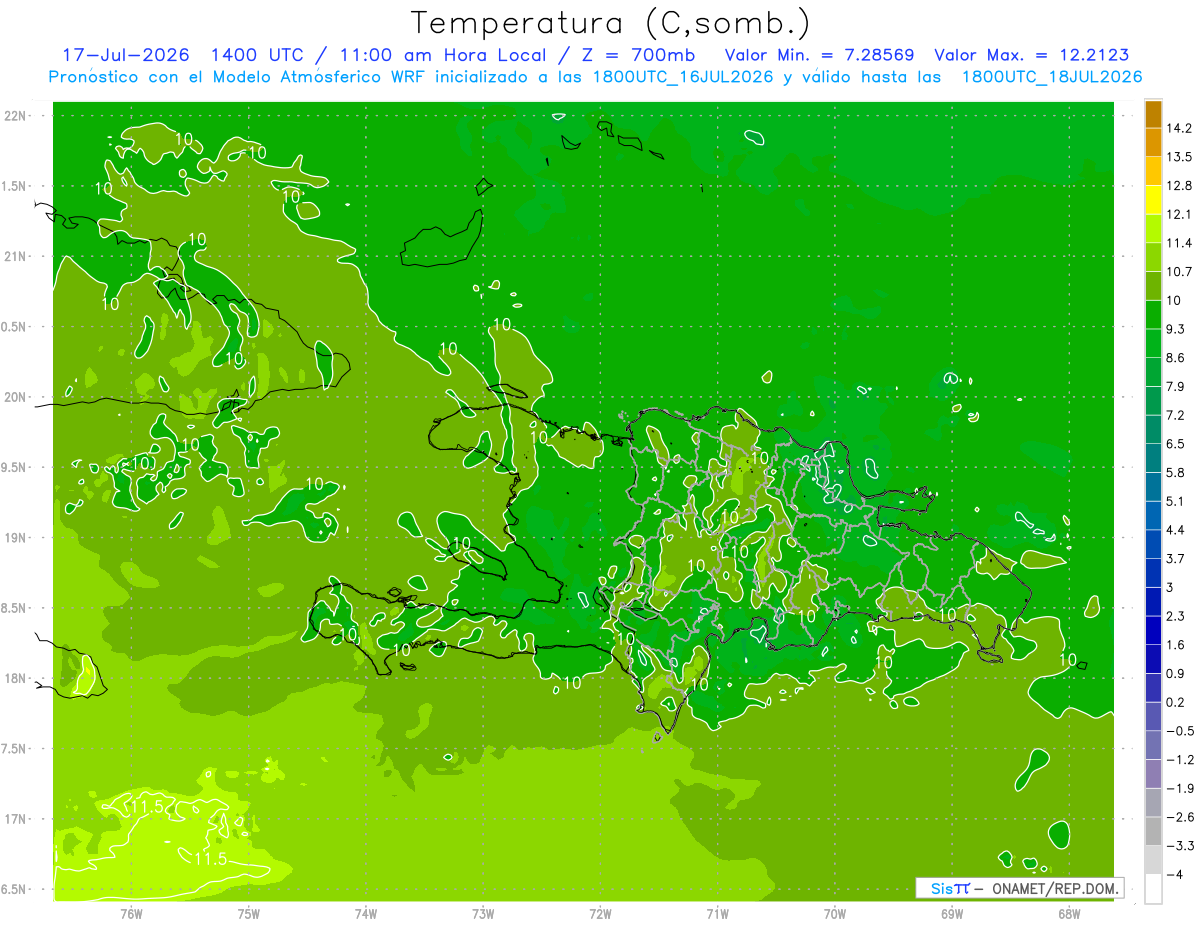Click the '-3.3' colorbar label
This screenshot has width=1200, height=927.
coord(1180,846)
